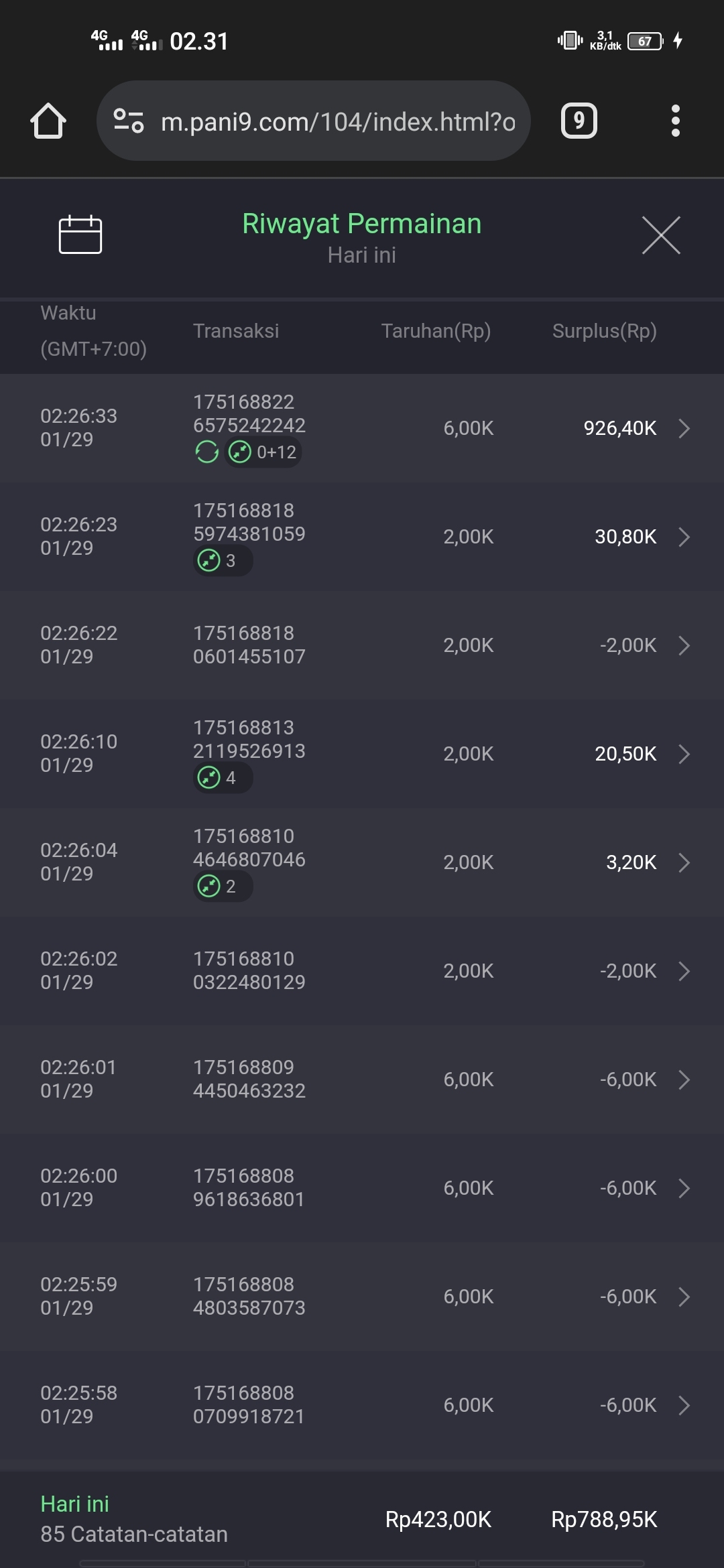Open the tab switcher showing 9 tabs
Screen dimensions: 724x1568
click(x=579, y=121)
